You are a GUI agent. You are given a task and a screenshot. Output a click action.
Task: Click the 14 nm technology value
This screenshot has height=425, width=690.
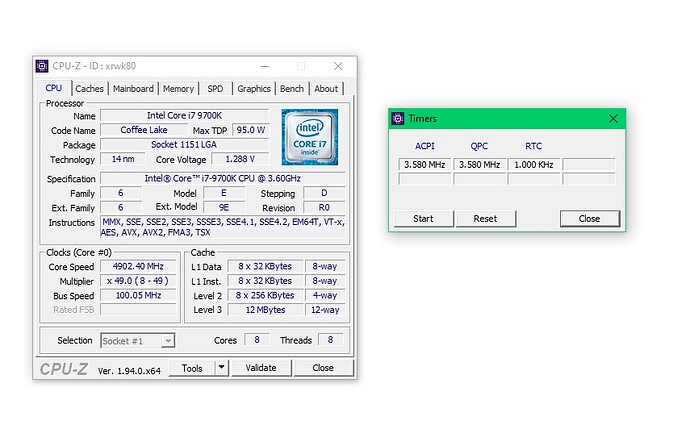[x=123, y=159]
